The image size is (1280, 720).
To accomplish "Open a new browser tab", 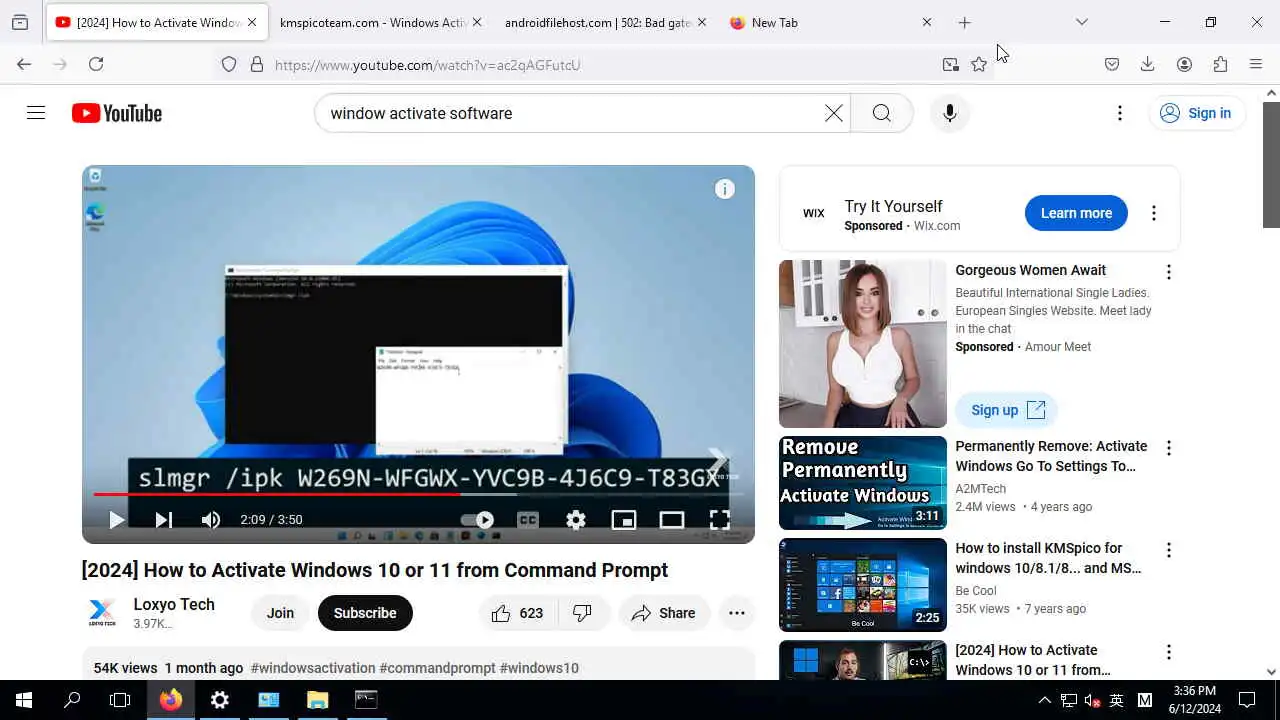I will click(964, 22).
